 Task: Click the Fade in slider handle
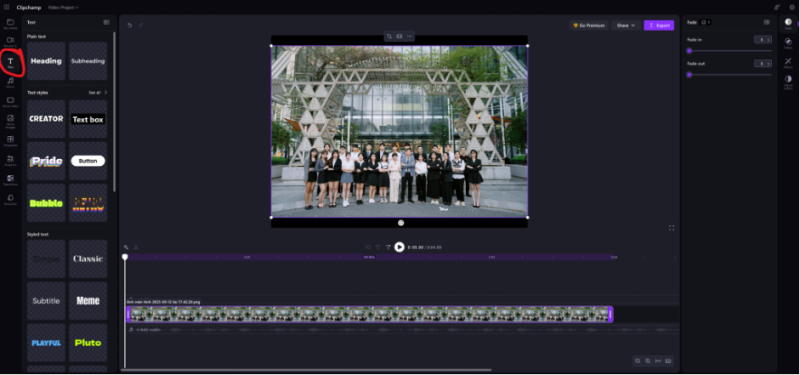click(689, 51)
